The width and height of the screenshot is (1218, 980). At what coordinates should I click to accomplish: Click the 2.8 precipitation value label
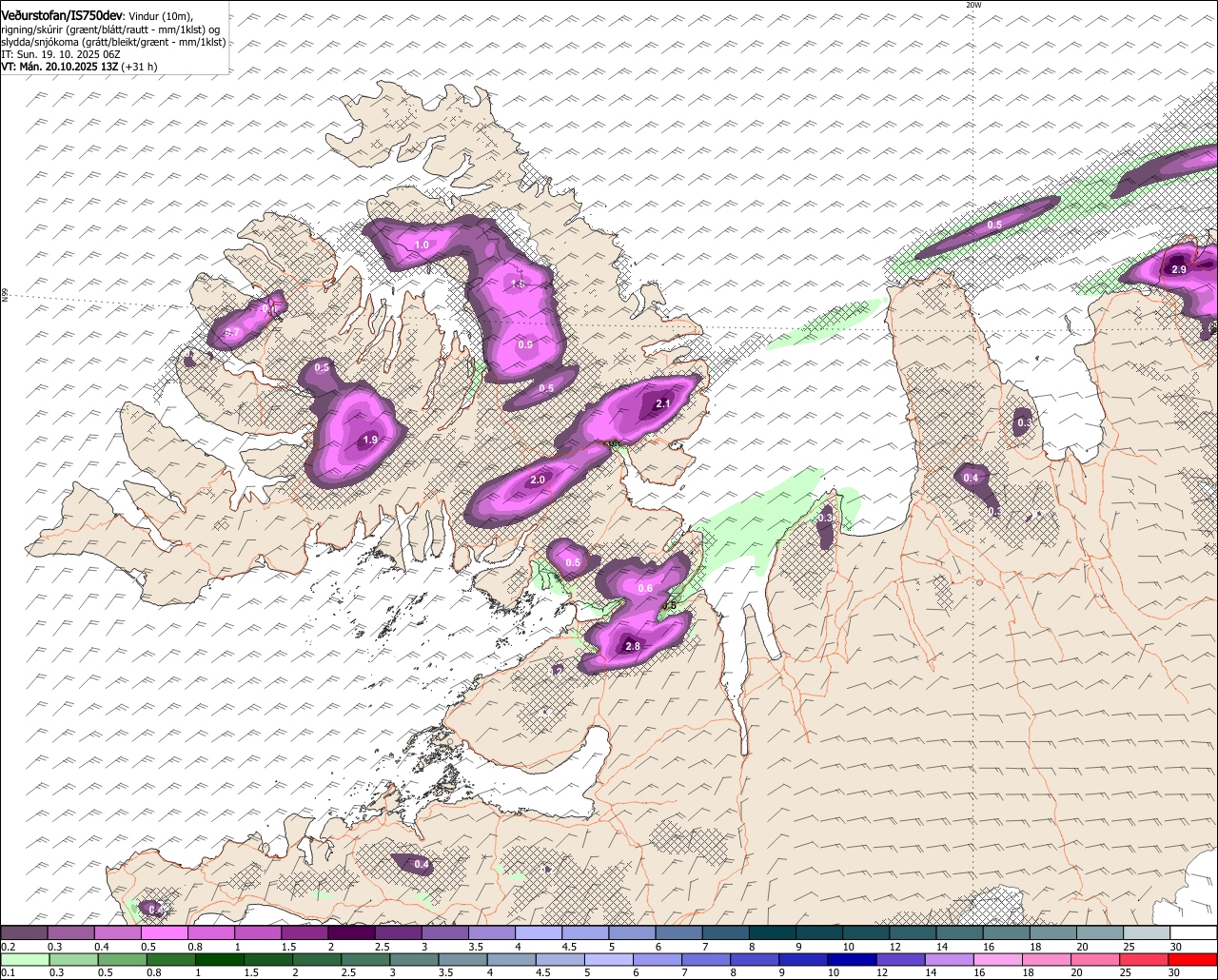tap(633, 647)
